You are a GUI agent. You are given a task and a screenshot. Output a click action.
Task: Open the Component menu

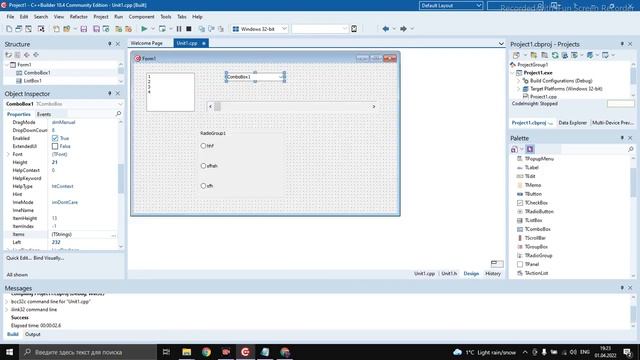(x=141, y=17)
